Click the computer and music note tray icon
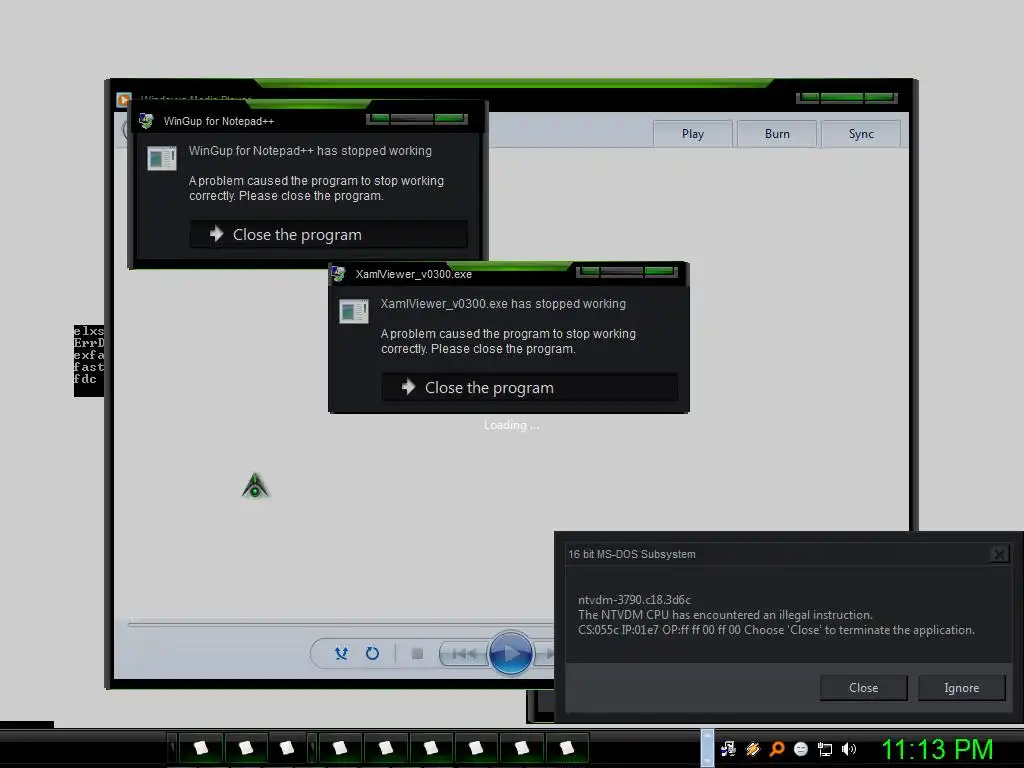This screenshot has height=768, width=1024. click(728, 749)
